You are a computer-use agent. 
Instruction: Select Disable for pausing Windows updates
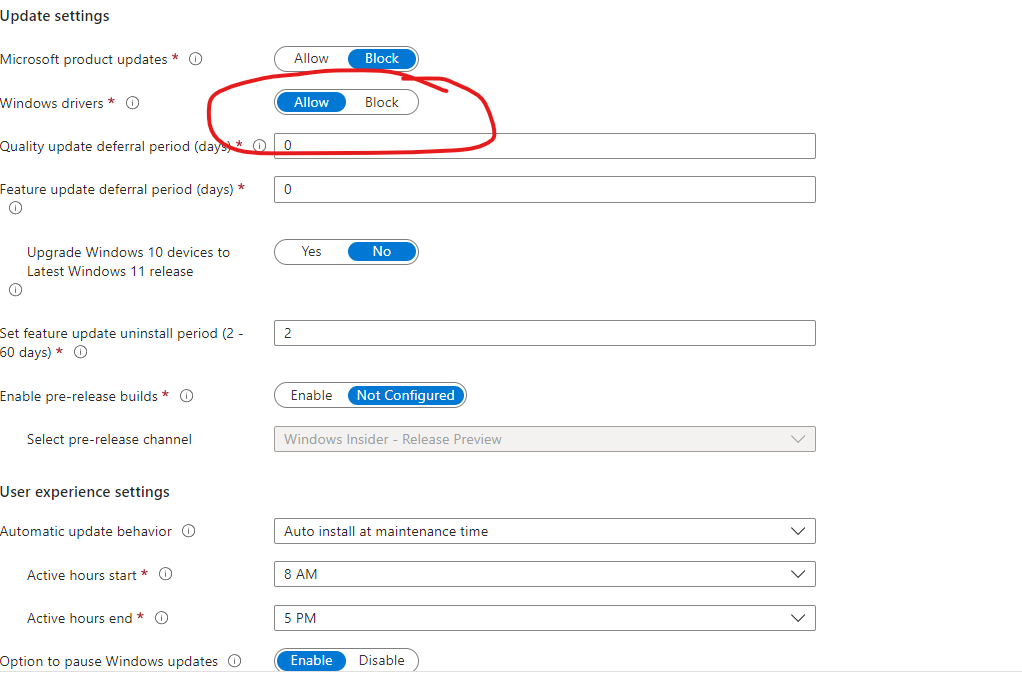point(381,660)
